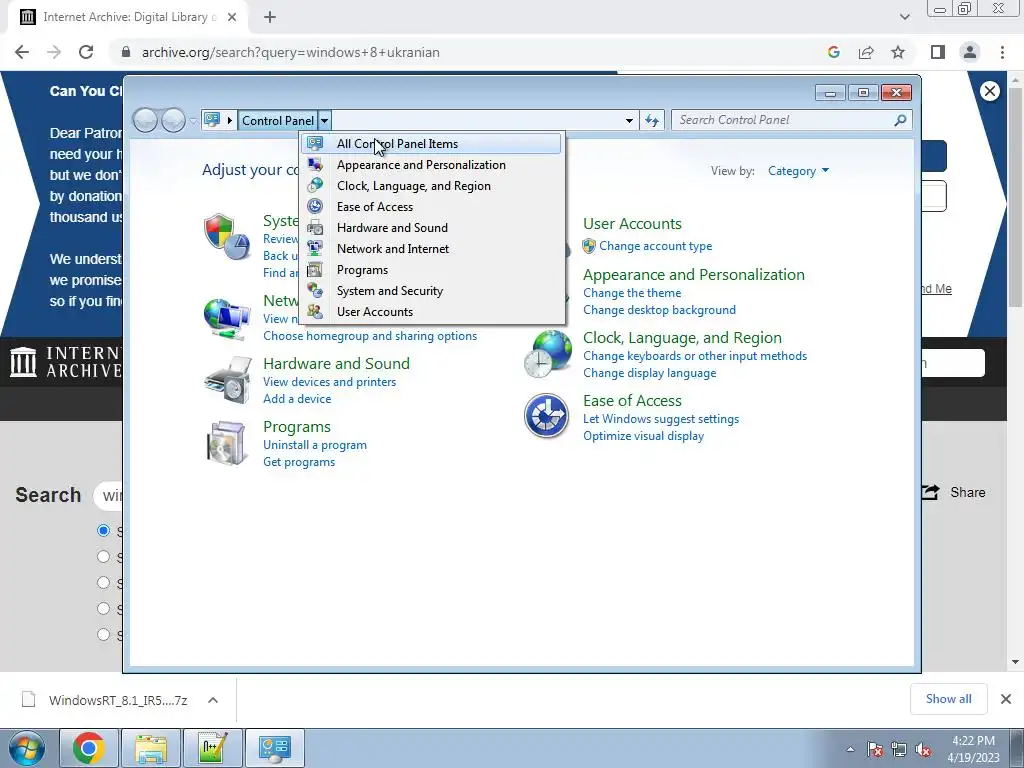Open Change display language link
Image resolution: width=1024 pixels, height=768 pixels.
650,373
